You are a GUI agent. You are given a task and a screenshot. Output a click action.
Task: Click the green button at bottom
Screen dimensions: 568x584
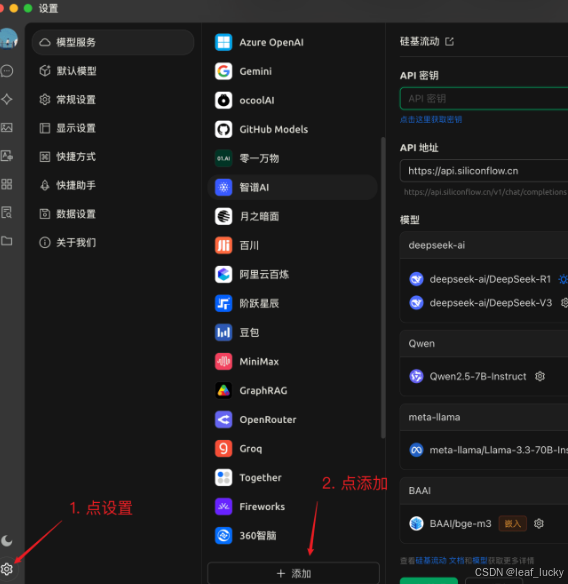429,581
